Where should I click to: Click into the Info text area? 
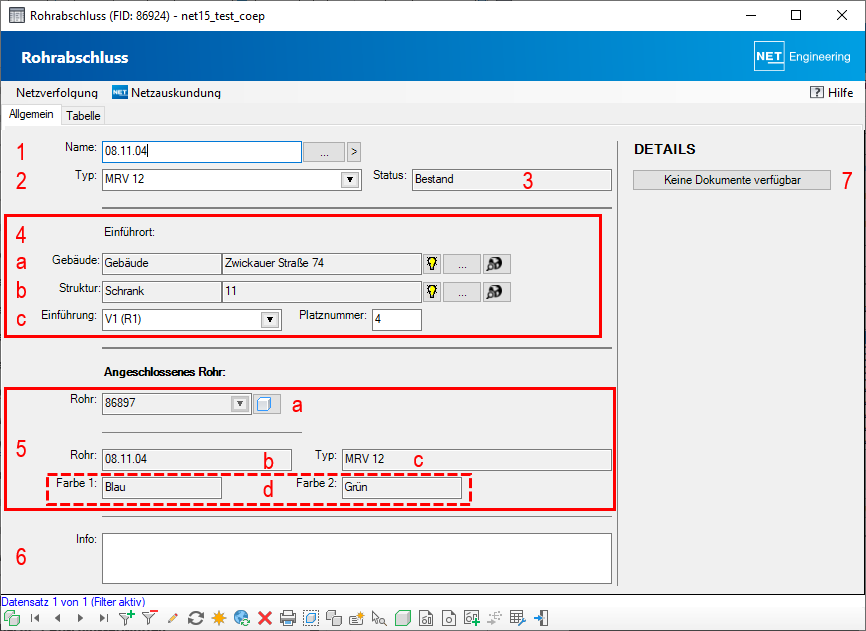pos(356,557)
